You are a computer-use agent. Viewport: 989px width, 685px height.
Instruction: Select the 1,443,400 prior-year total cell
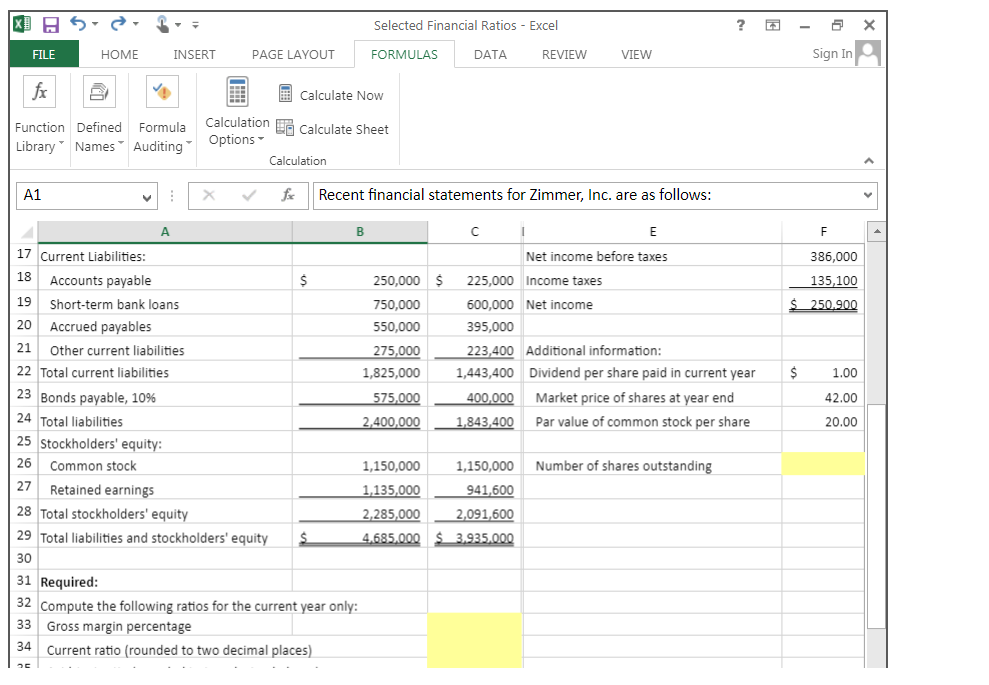click(x=474, y=372)
